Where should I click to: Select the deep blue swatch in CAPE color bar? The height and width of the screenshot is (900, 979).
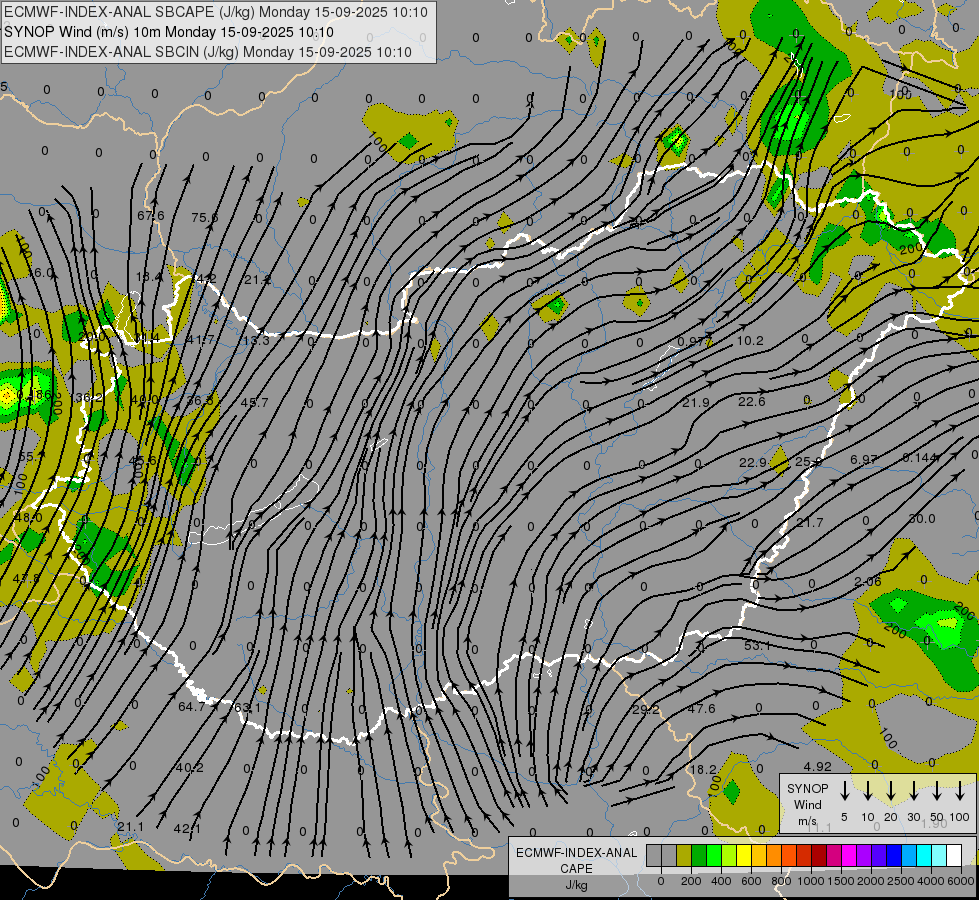(893, 856)
